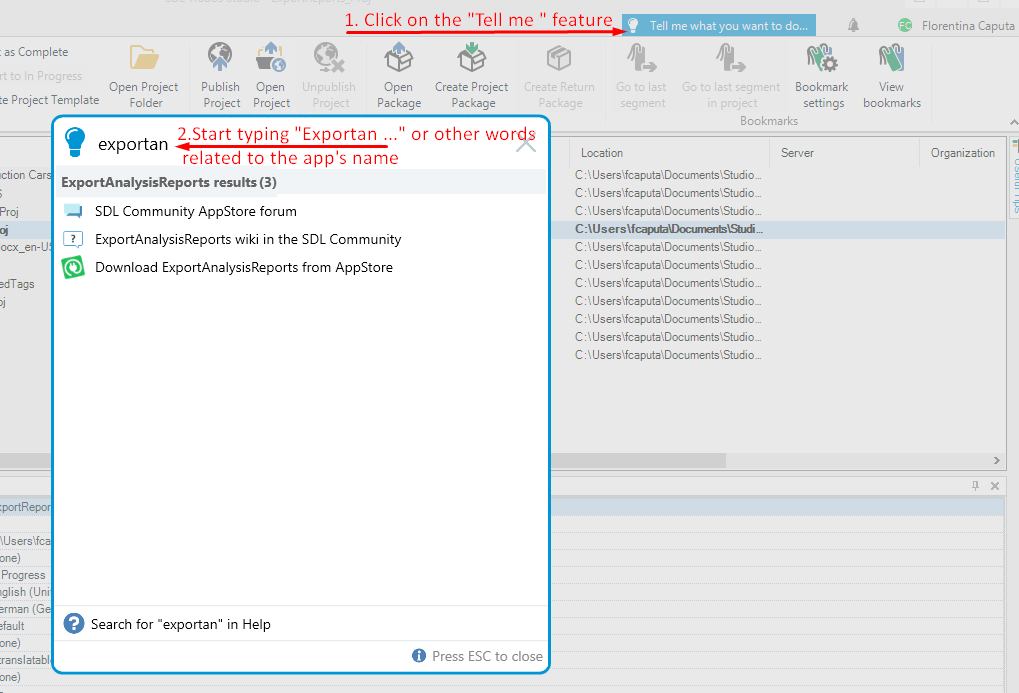This screenshot has height=693, width=1019.
Task: Click Search for "exportan" in Help
Action: [181, 624]
